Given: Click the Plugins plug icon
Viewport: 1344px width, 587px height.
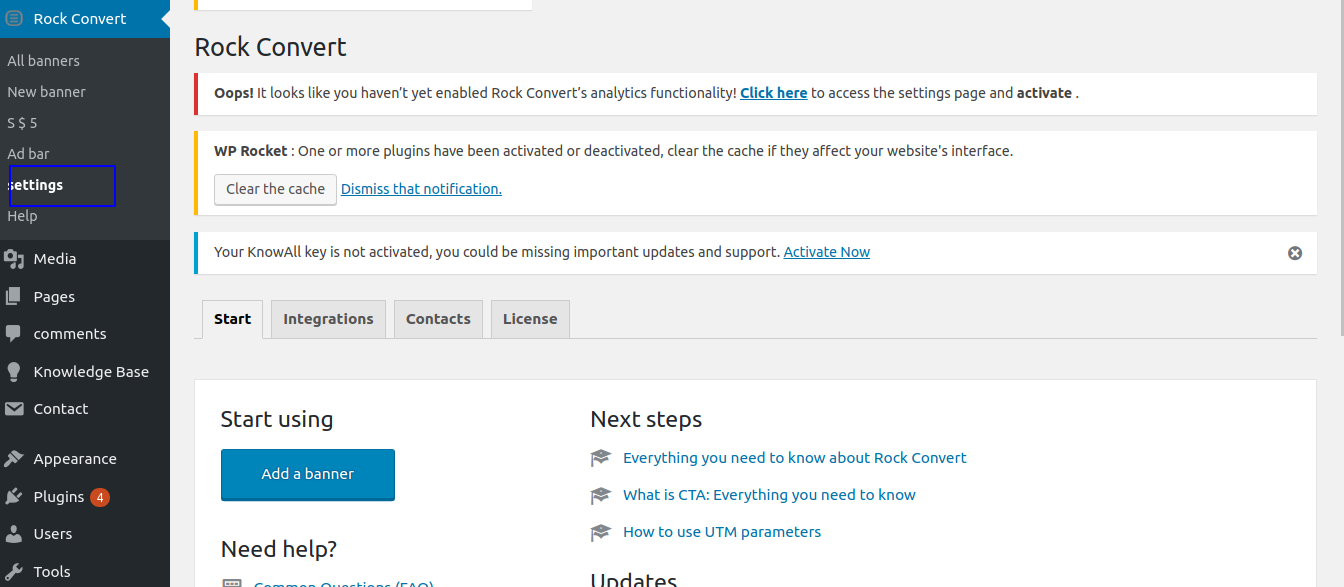Looking at the screenshot, I should point(14,496).
